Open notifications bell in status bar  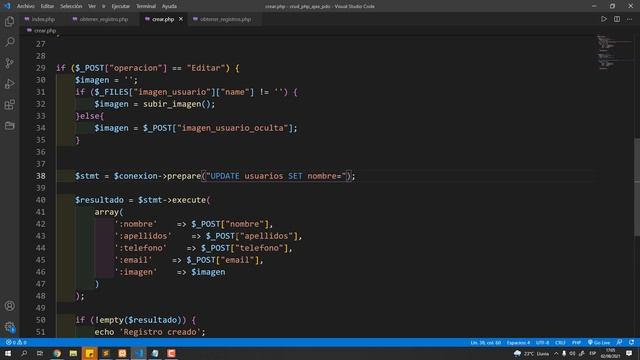[x=631, y=342]
